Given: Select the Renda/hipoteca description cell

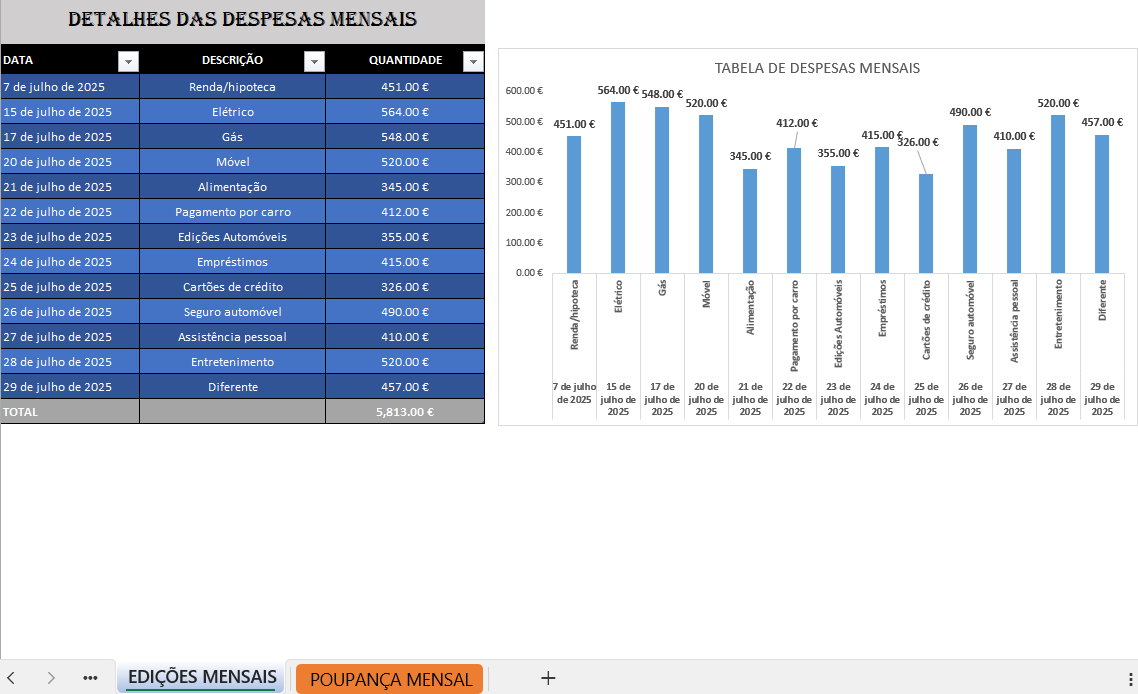Looking at the screenshot, I should [232, 86].
